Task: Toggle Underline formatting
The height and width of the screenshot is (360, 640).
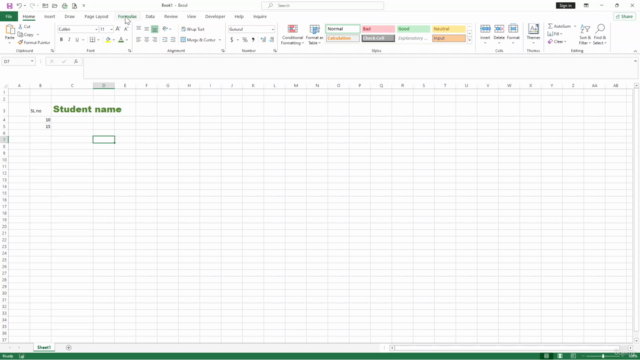Action: 77,40
